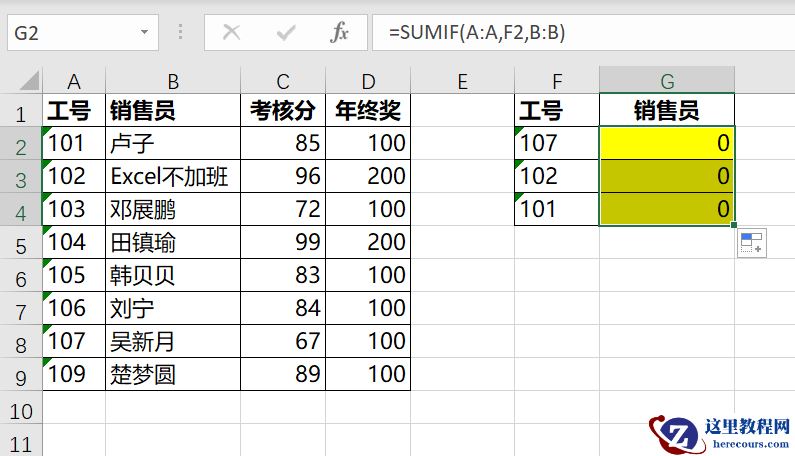Screen dimensions: 795x456
Task: Click the 工号 header in column F
Action: point(557,110)
